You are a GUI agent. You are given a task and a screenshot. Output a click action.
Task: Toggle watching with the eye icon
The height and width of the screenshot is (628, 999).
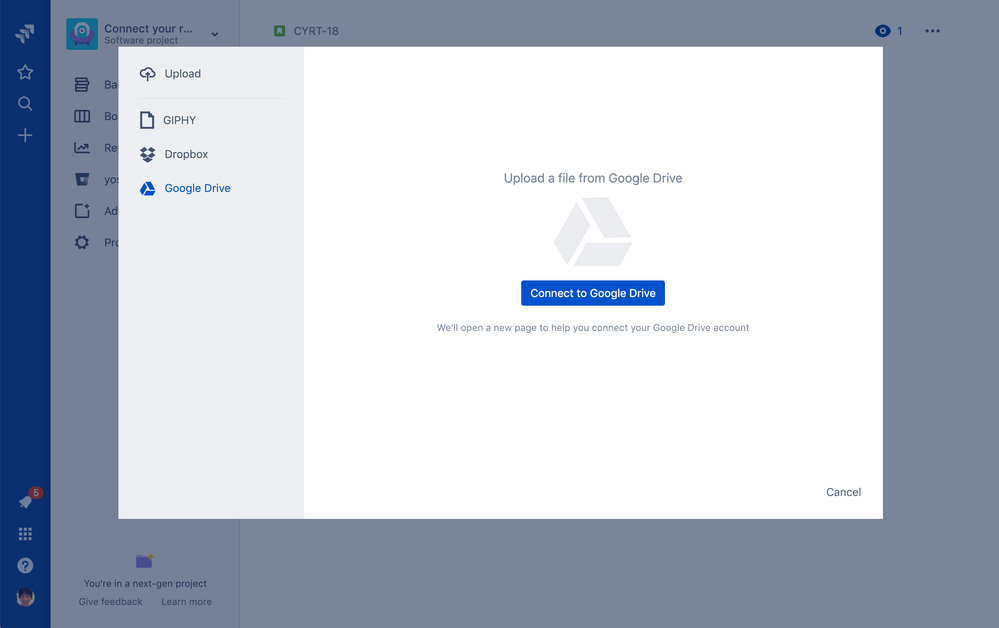(881, 30)
